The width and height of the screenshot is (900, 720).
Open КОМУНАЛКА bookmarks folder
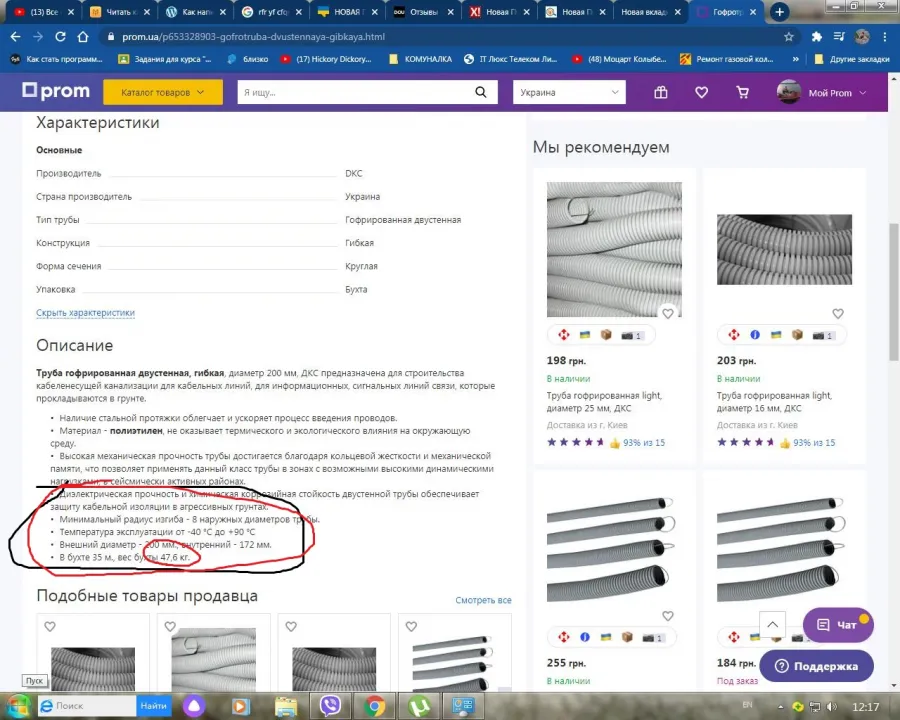pyautogui.click(x=420, y=59)
